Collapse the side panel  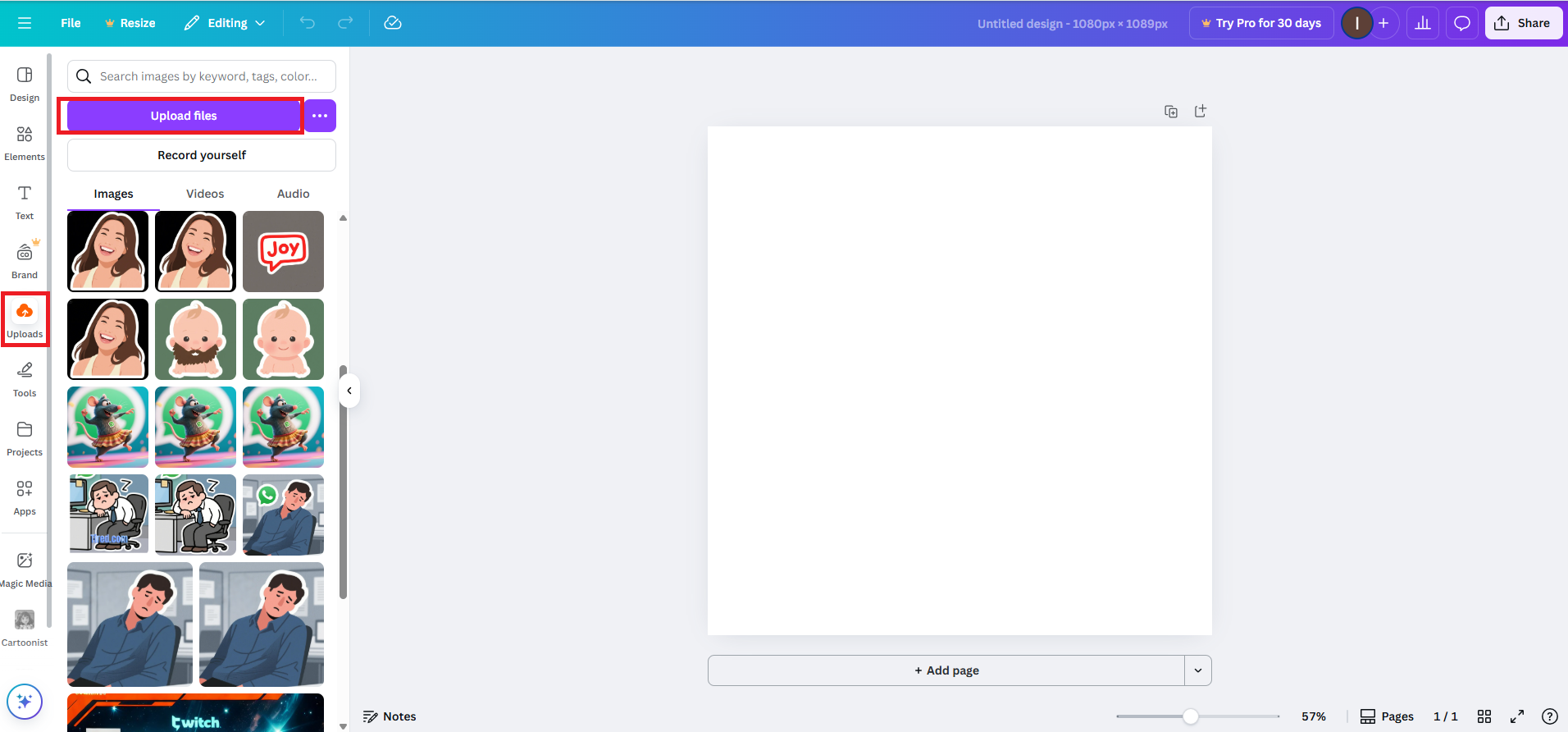[x=349, y=391]
